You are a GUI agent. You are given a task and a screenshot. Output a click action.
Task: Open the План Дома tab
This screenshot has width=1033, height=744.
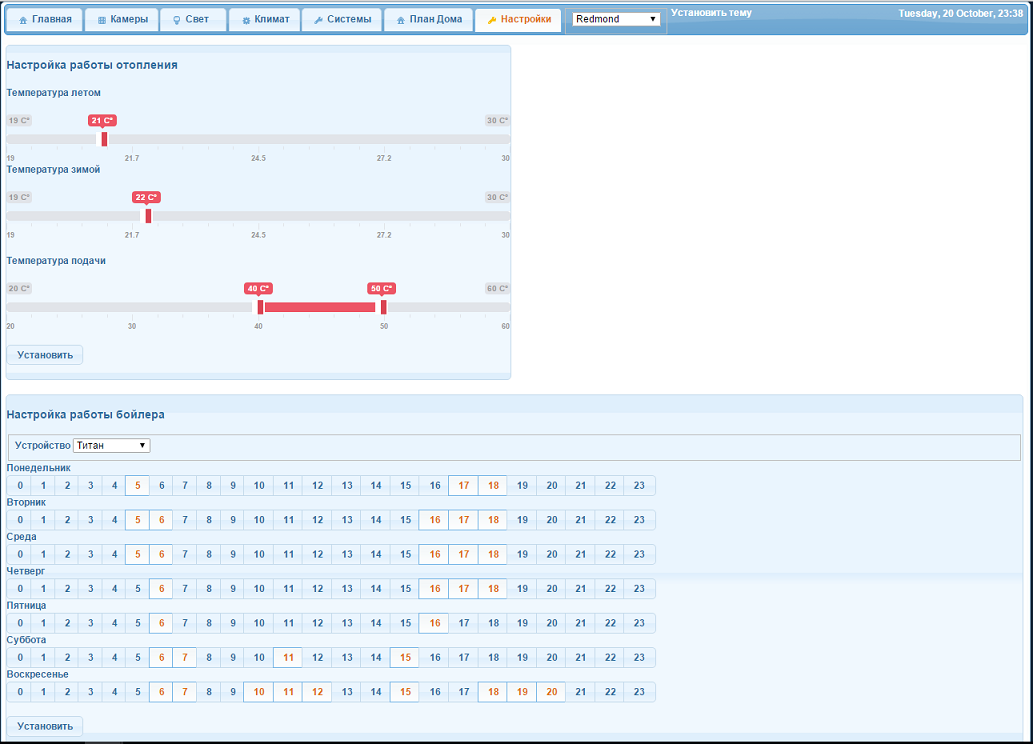click(430, 20)
